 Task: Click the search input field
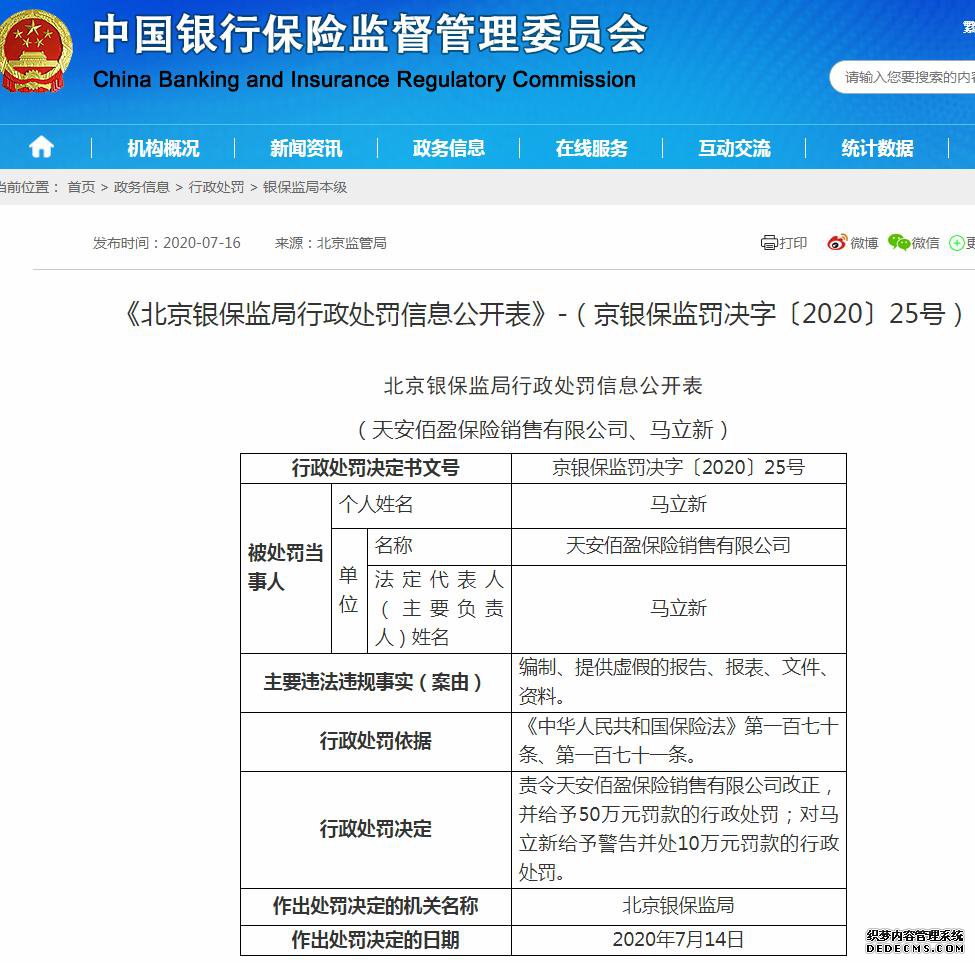click(x=903, y=77)
